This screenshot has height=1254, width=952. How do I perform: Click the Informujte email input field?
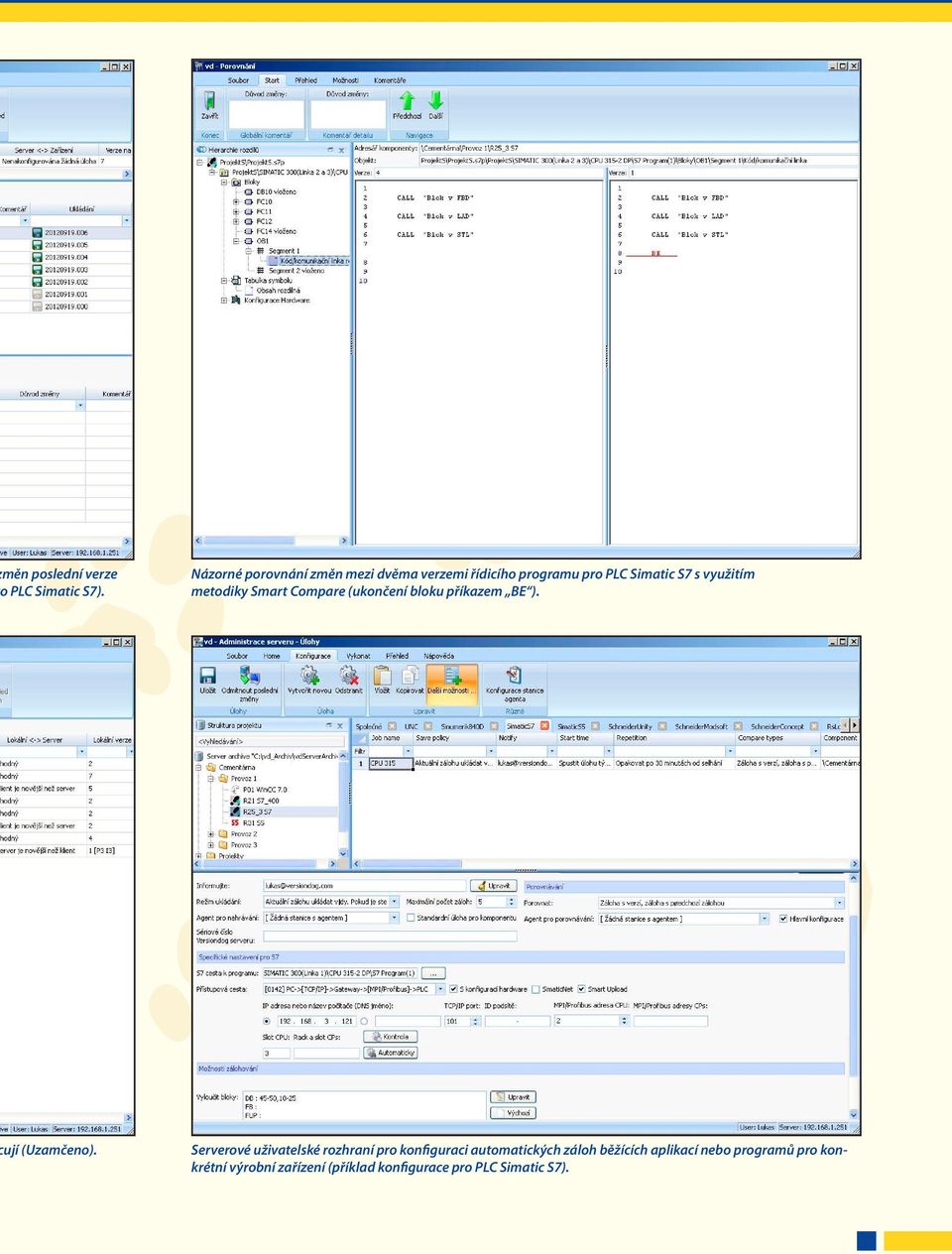pyautogui.click(x=364, y=886)
